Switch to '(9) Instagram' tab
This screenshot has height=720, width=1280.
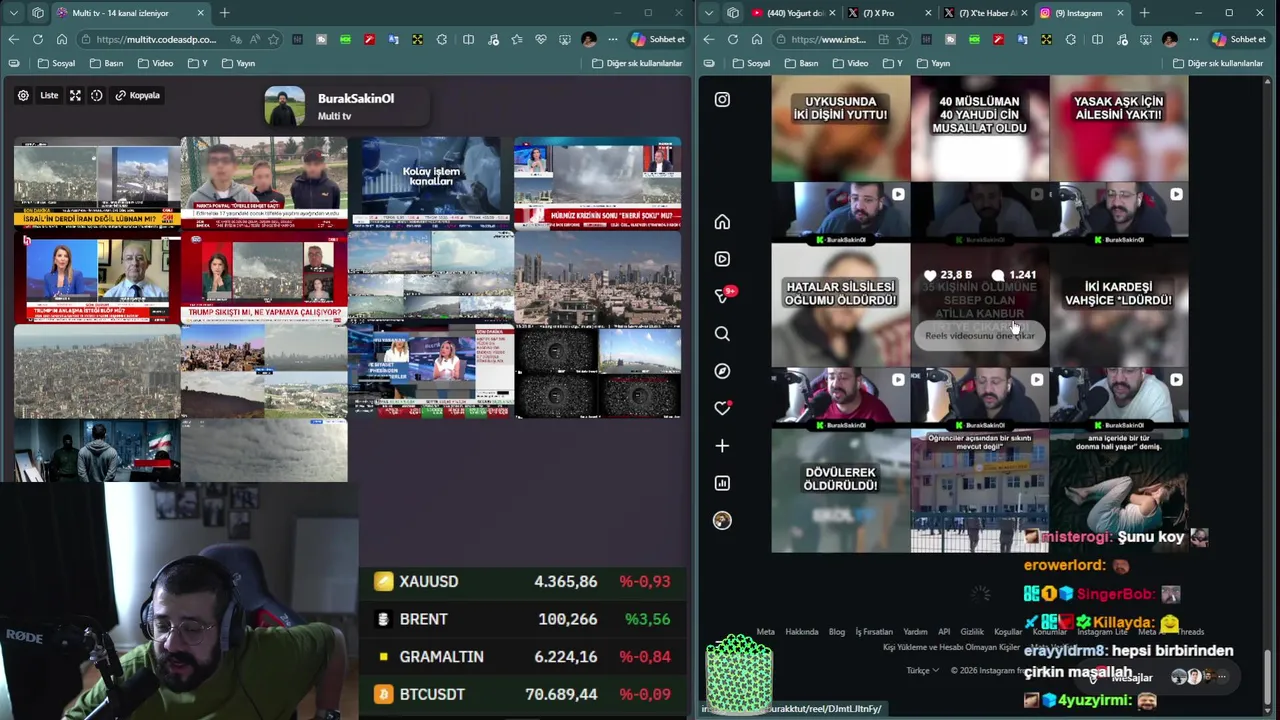(x=1081, y=13)
